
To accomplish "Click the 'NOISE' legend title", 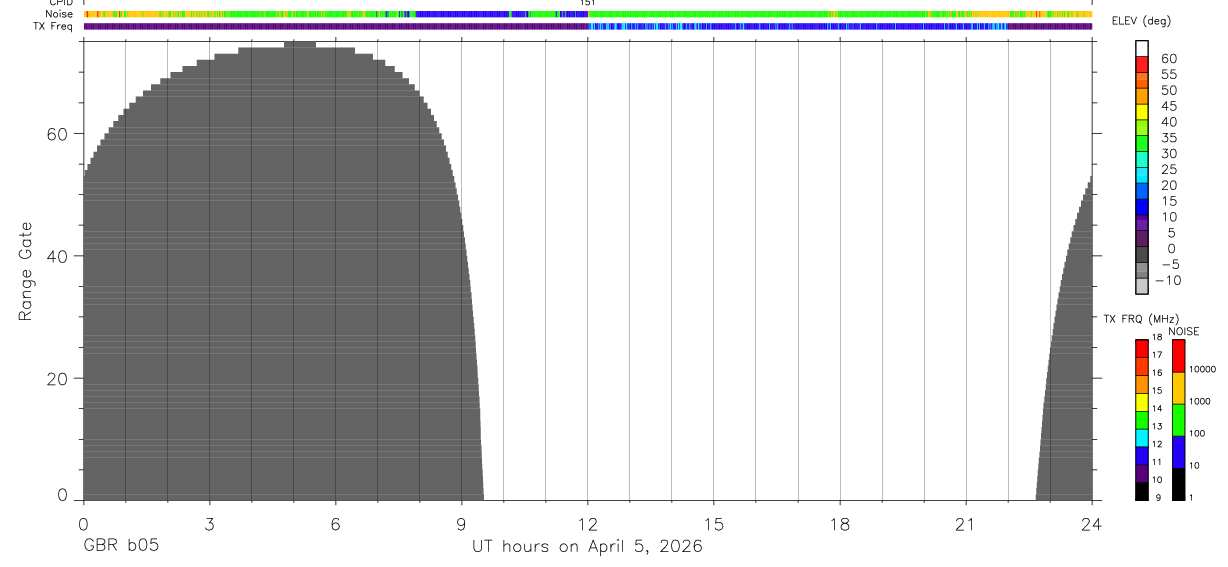I will point(1183,331).
